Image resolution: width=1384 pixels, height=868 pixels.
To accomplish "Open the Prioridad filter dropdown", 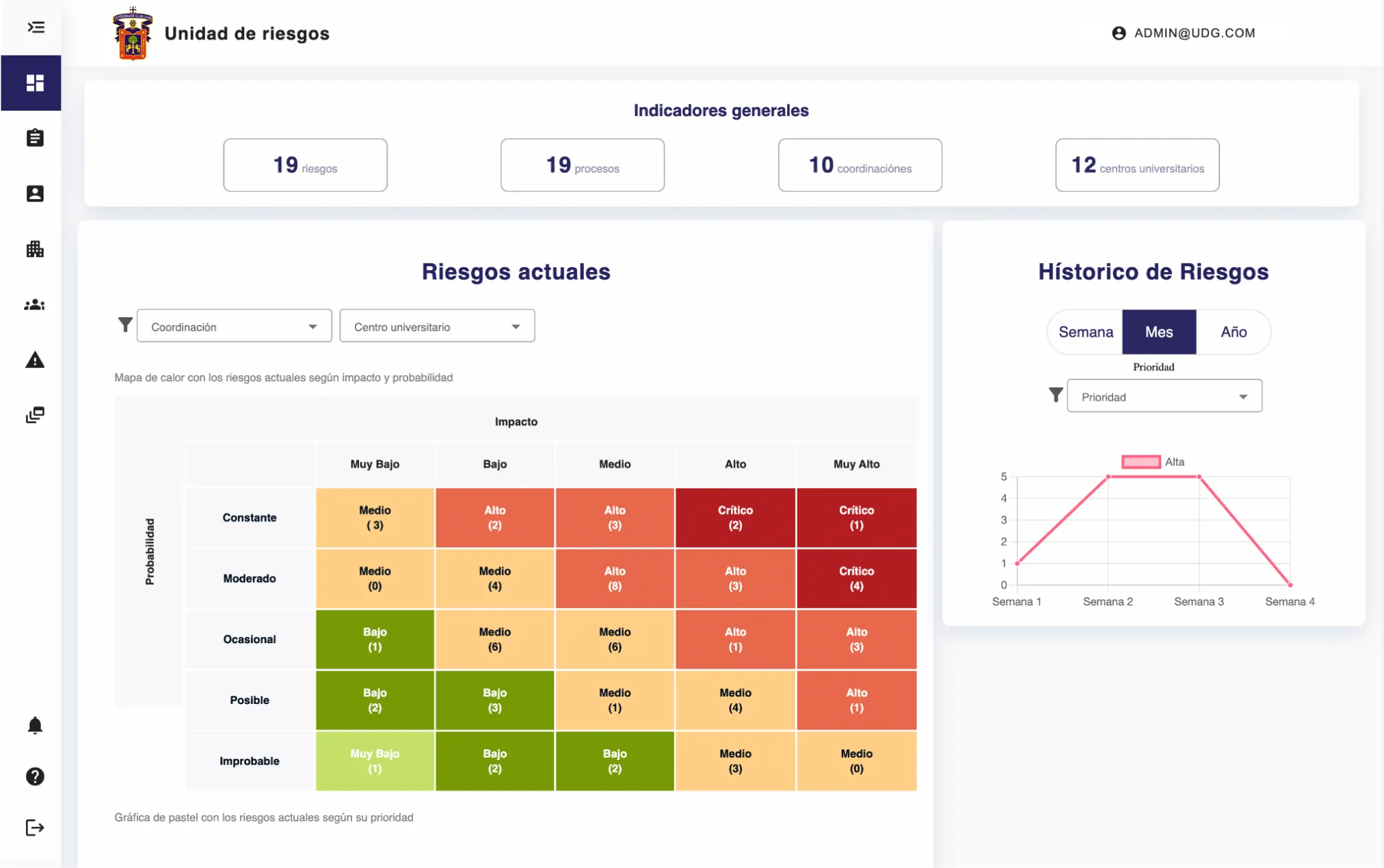I will coord(1165,396).
